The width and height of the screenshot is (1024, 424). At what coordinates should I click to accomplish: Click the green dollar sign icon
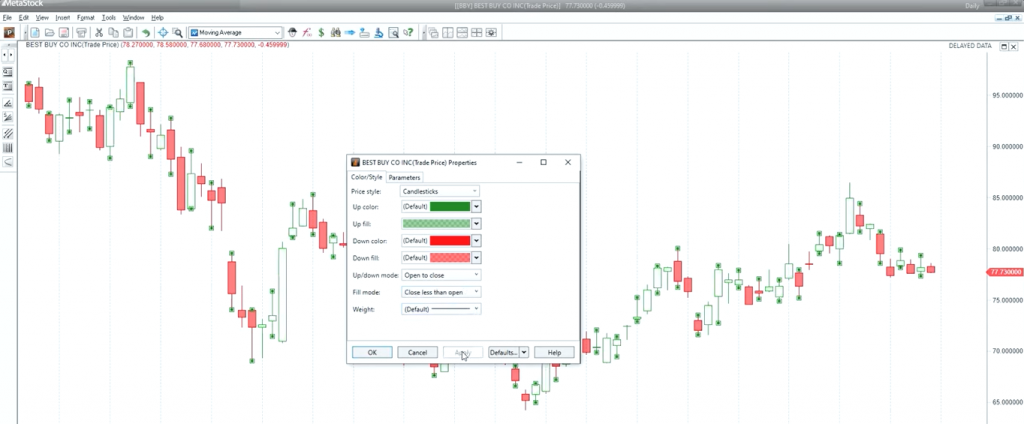point(321,32)
